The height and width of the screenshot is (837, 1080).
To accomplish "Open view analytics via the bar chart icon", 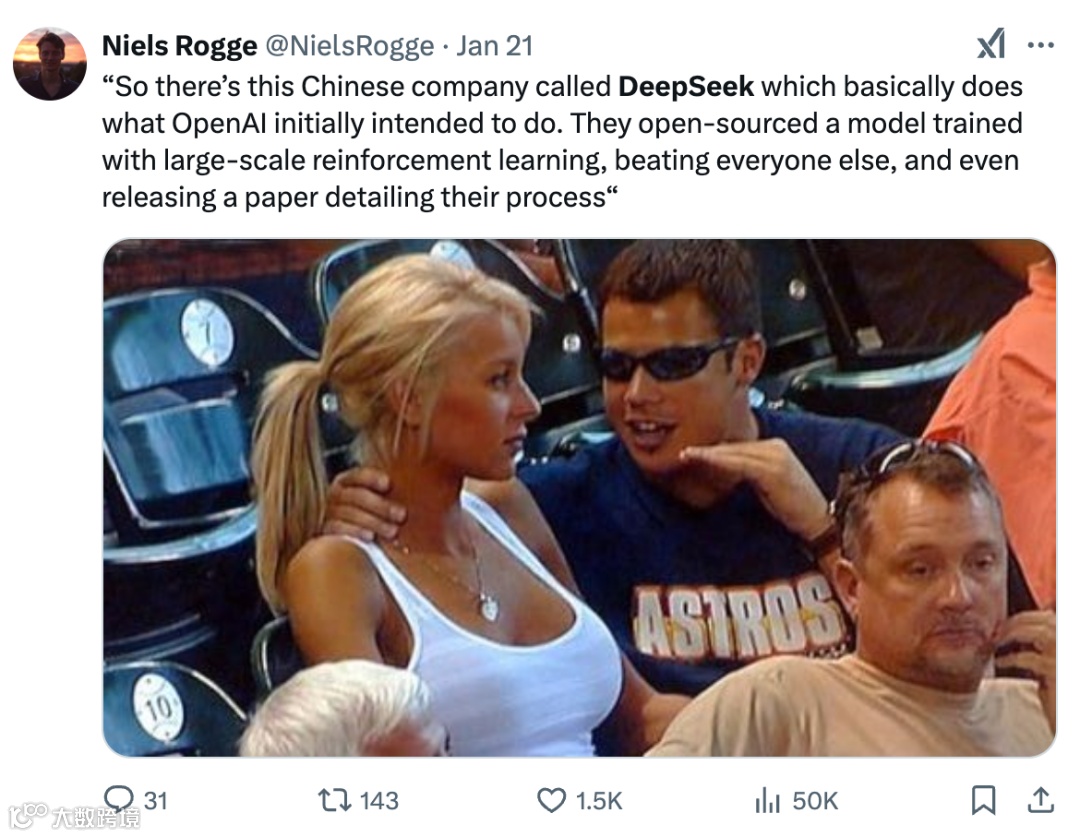I will tap(767, 800).
